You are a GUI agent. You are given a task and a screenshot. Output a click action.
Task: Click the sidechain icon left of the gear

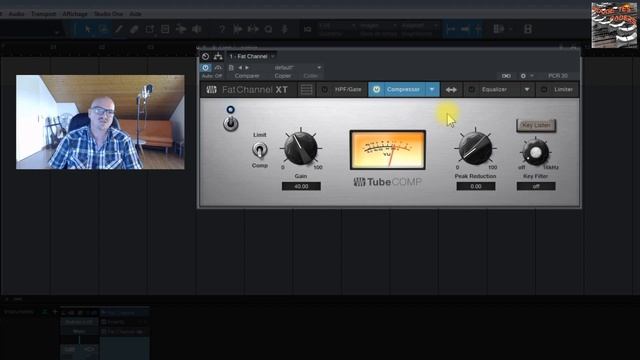tap(506, 76)
